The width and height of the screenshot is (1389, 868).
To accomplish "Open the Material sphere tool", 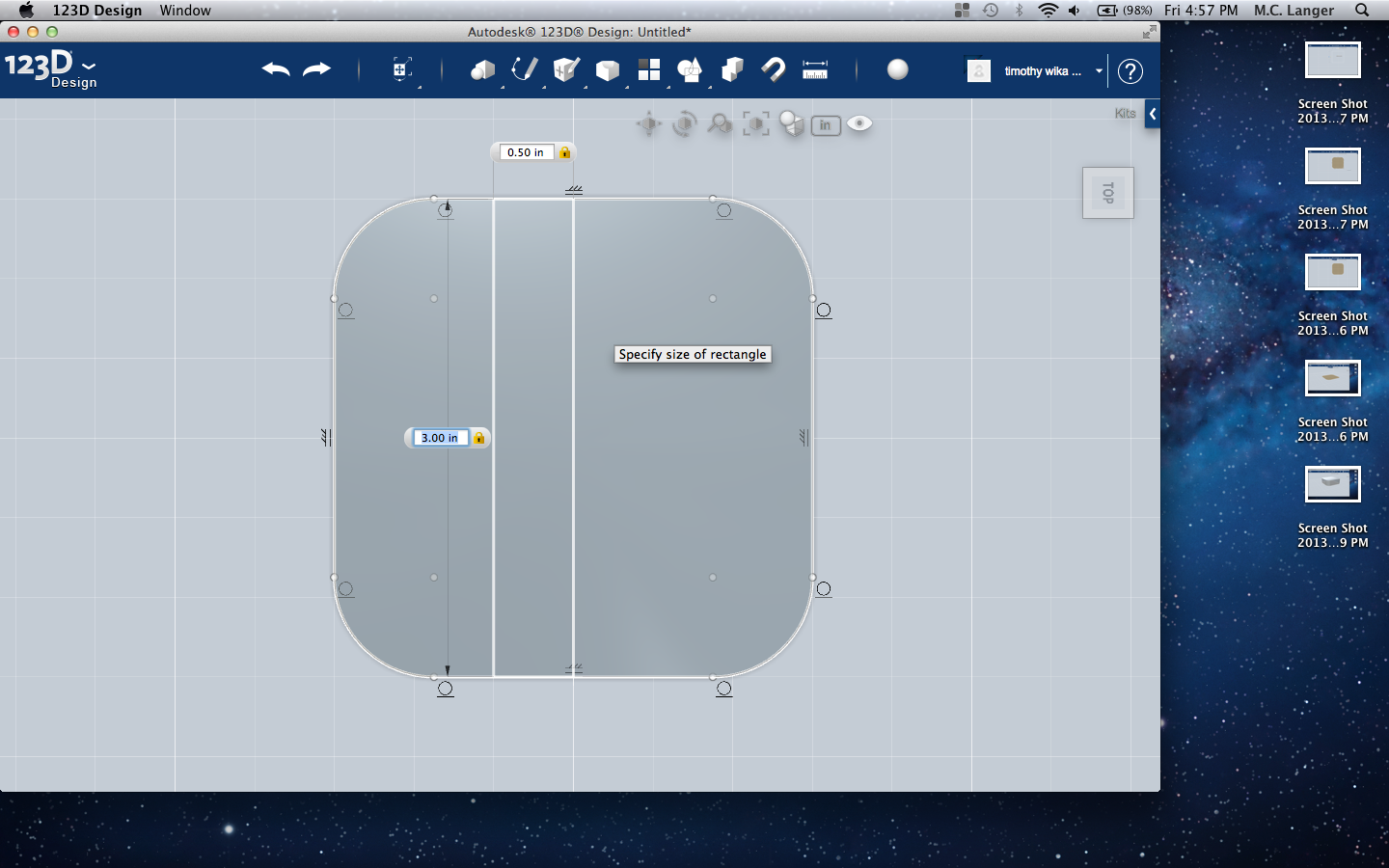I will (898, 69).
